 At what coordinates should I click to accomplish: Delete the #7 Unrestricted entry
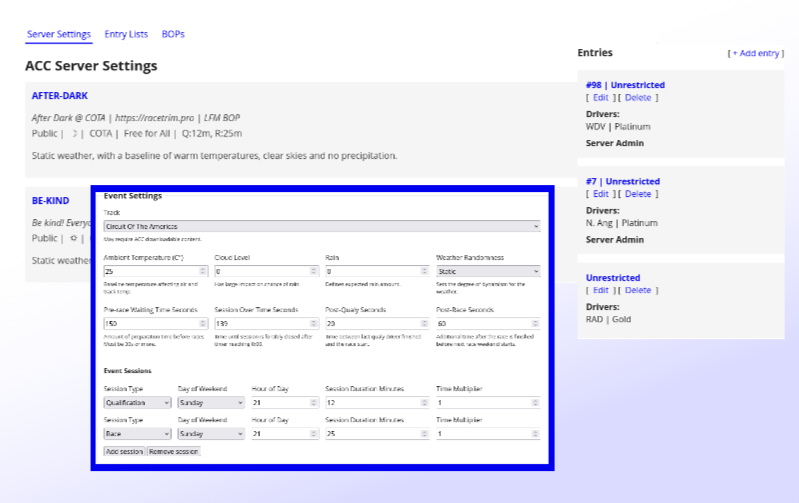pyautogui.click(x=638, y=194)
